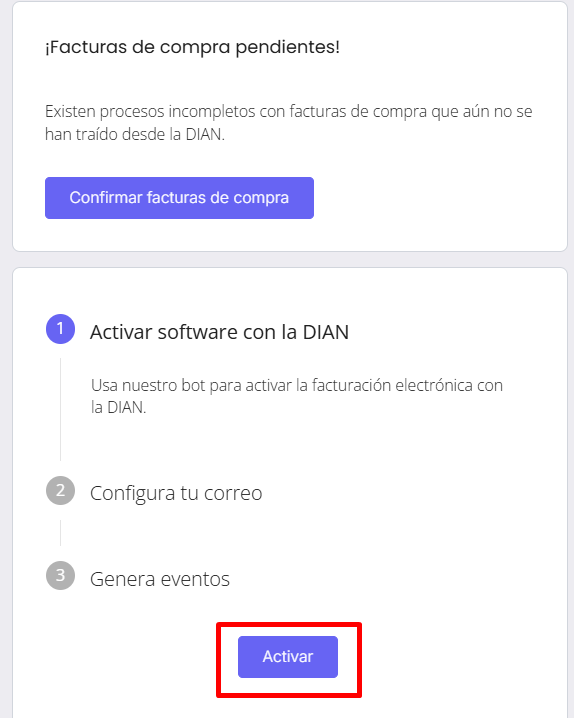Open the Activar software con la DIAN step
The image size is (574, 718).
coord(219,332)
